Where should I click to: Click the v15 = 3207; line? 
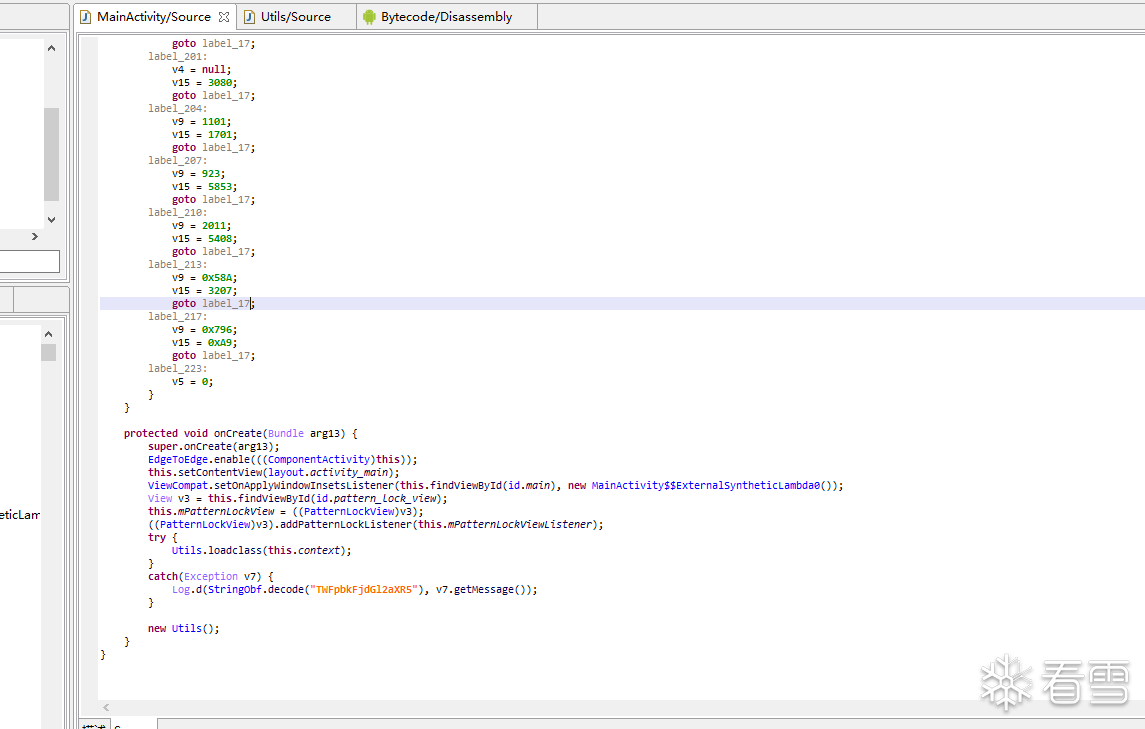204,291
